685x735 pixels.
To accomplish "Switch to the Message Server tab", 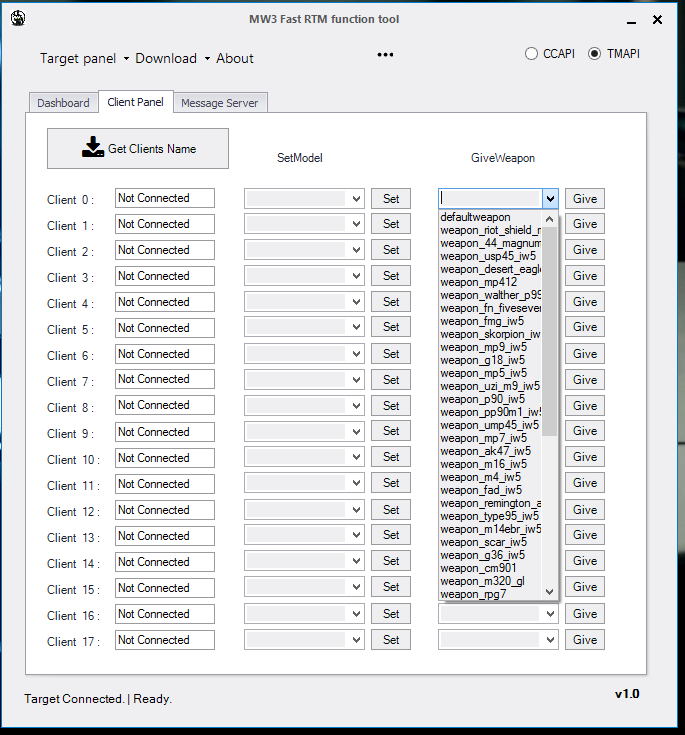I will click(220, 103).
